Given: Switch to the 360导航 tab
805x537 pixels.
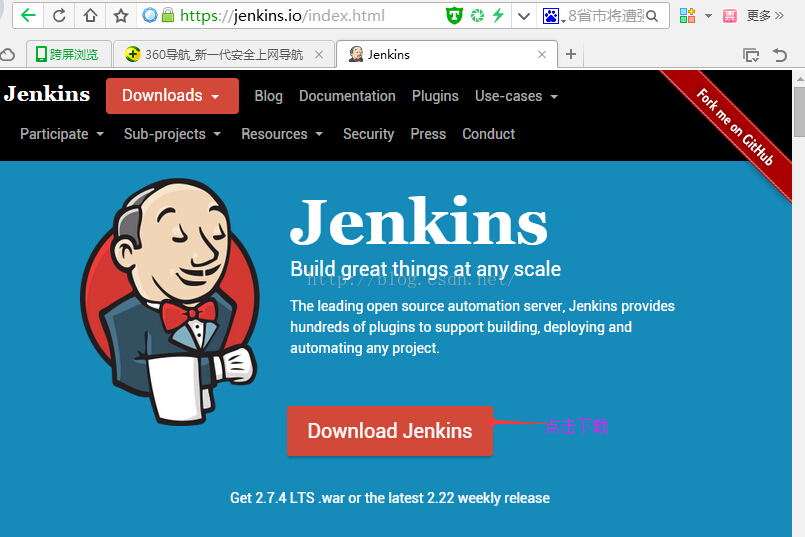Looking at the screenshot, I should 223,54.
